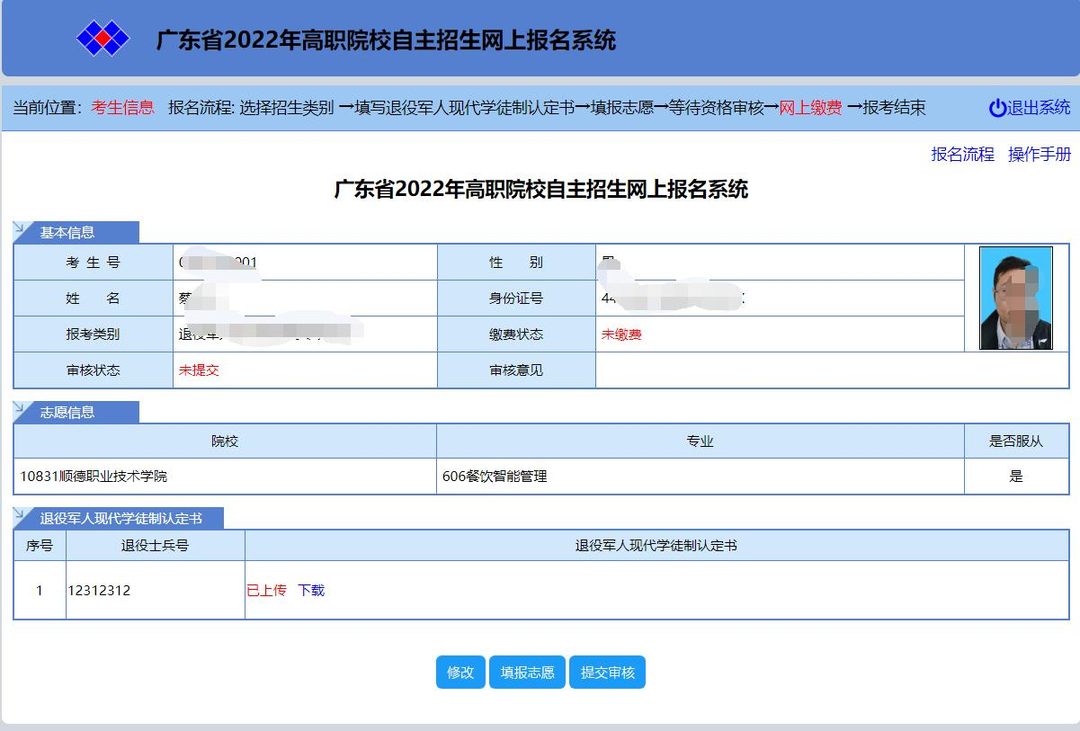Download the uploaded 认定书 via 下载

point(311,590)
